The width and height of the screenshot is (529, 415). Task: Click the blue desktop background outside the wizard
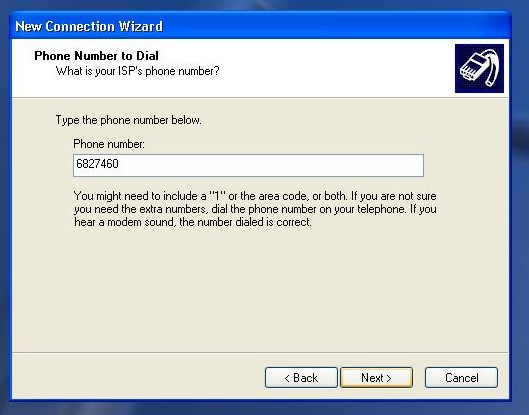pos(520,236)
